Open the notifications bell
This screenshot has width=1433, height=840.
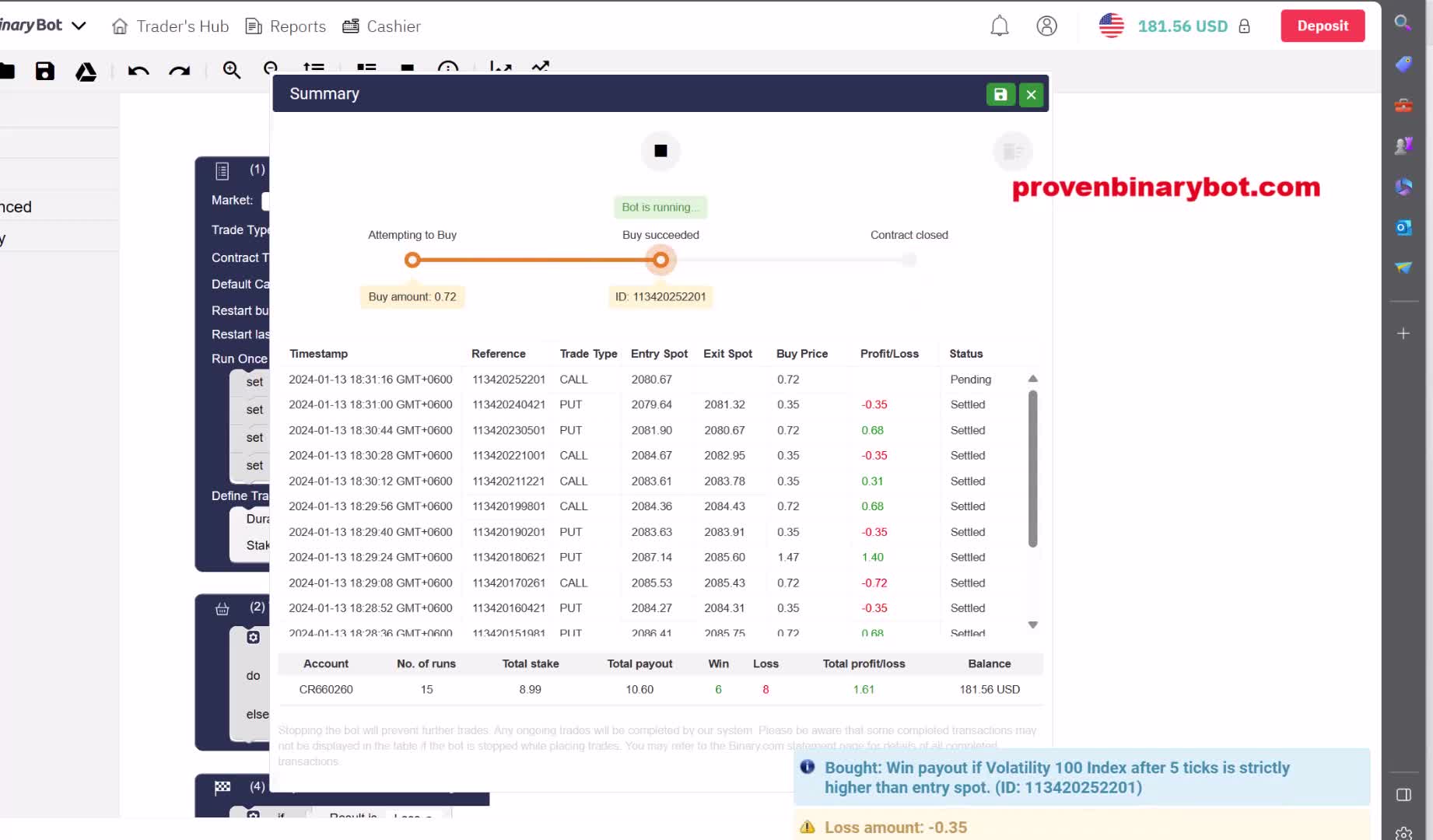[x=1000, y=25]
